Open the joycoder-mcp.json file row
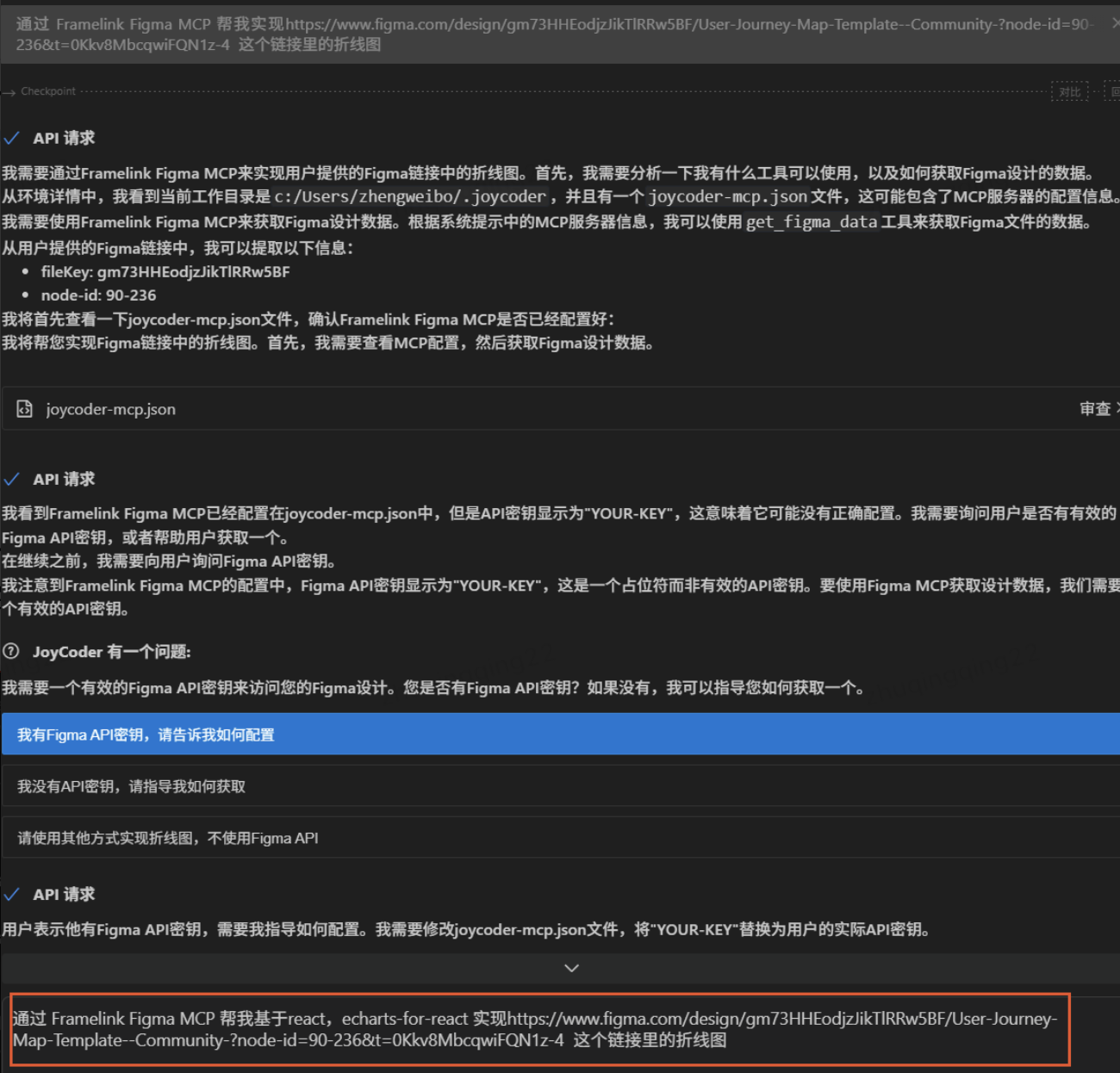The image size is (1120, 1073). click(x=560, y=409)
